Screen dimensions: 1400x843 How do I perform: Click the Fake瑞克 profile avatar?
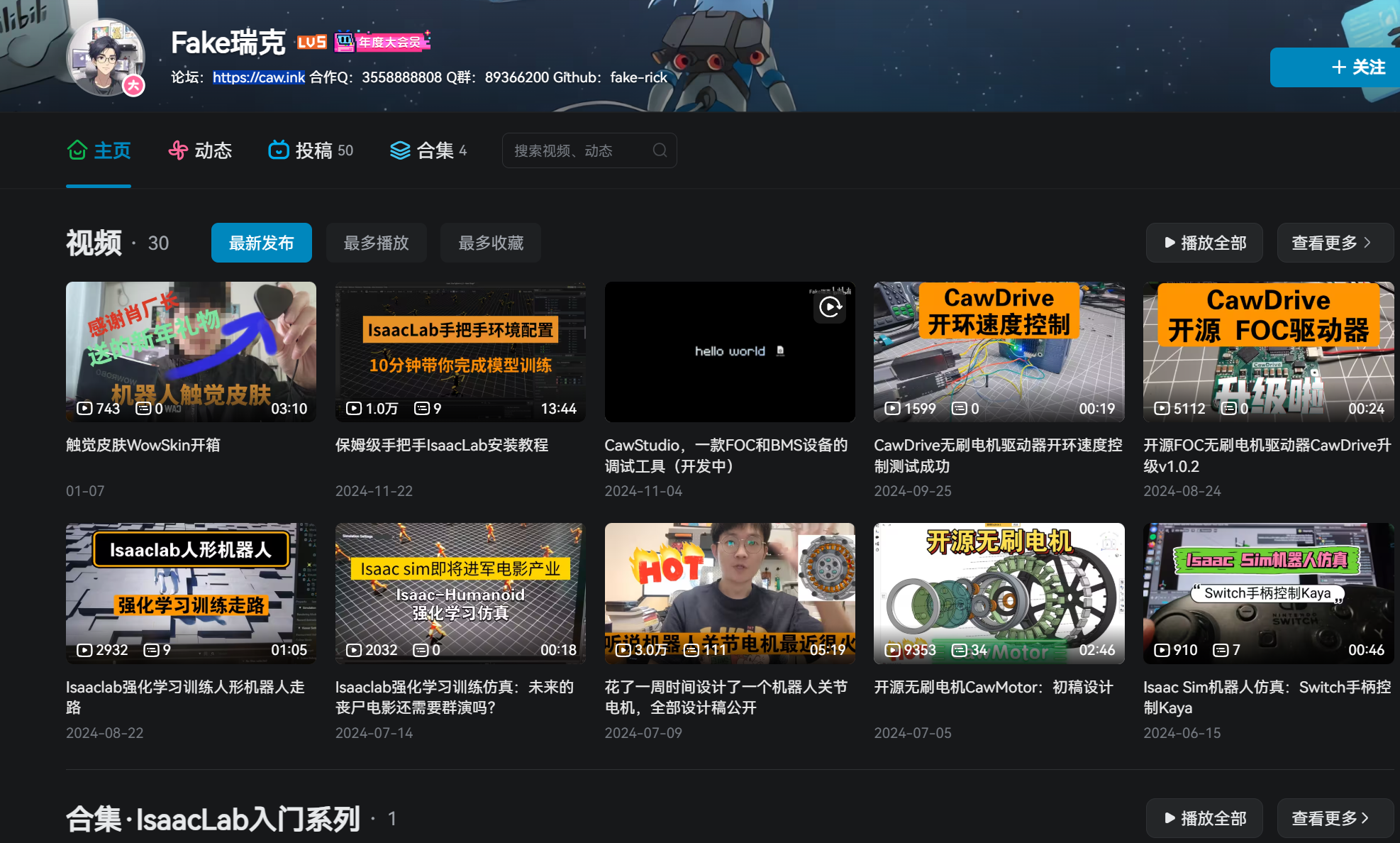tap(106, 57)
